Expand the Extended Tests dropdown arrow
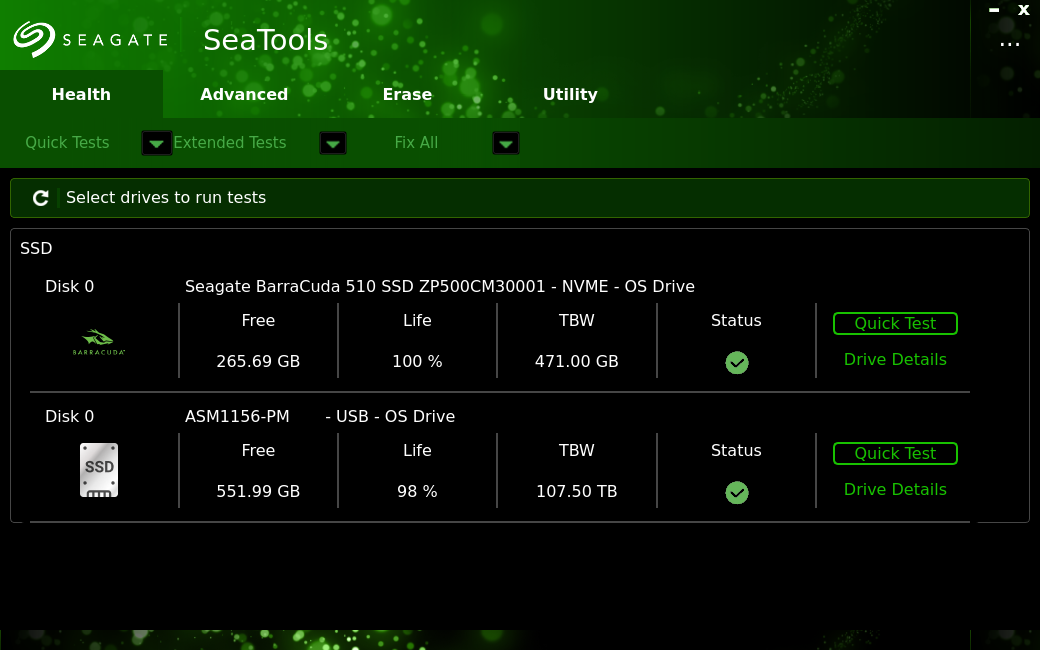 click(x=333, y=144)
